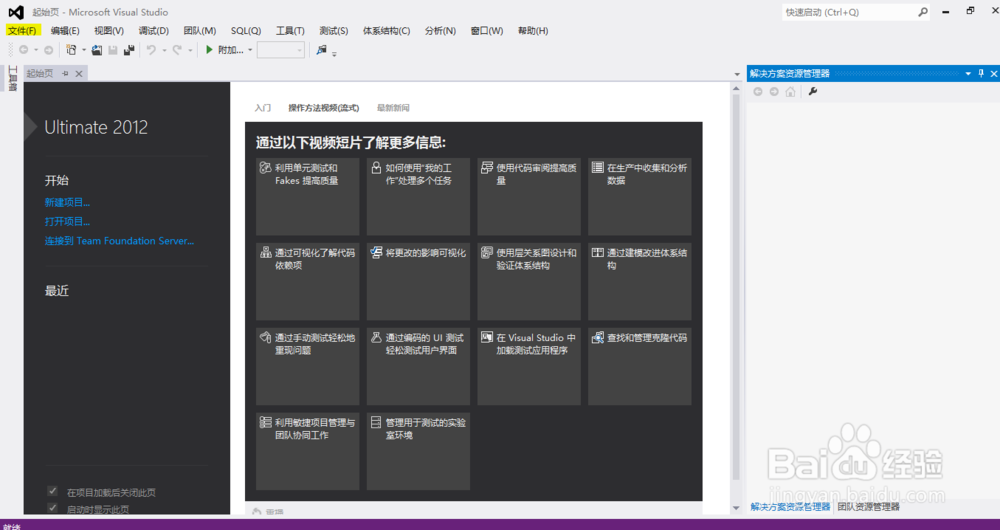Open the collapsed toolbox side tab

pyautogui.click(x=13, y=78)
